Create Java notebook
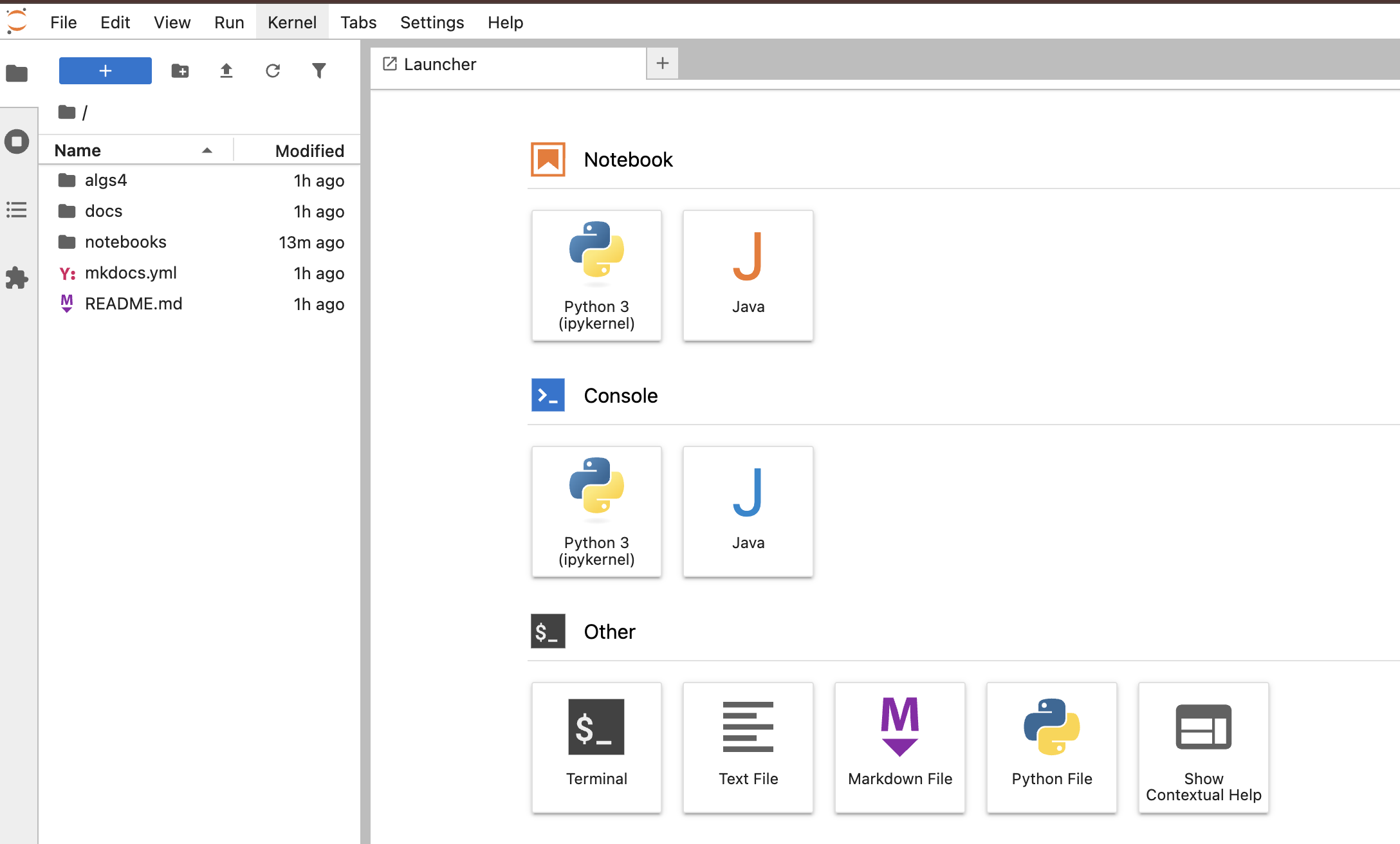Screen dimensions: 1400x844 pos(748,275)
